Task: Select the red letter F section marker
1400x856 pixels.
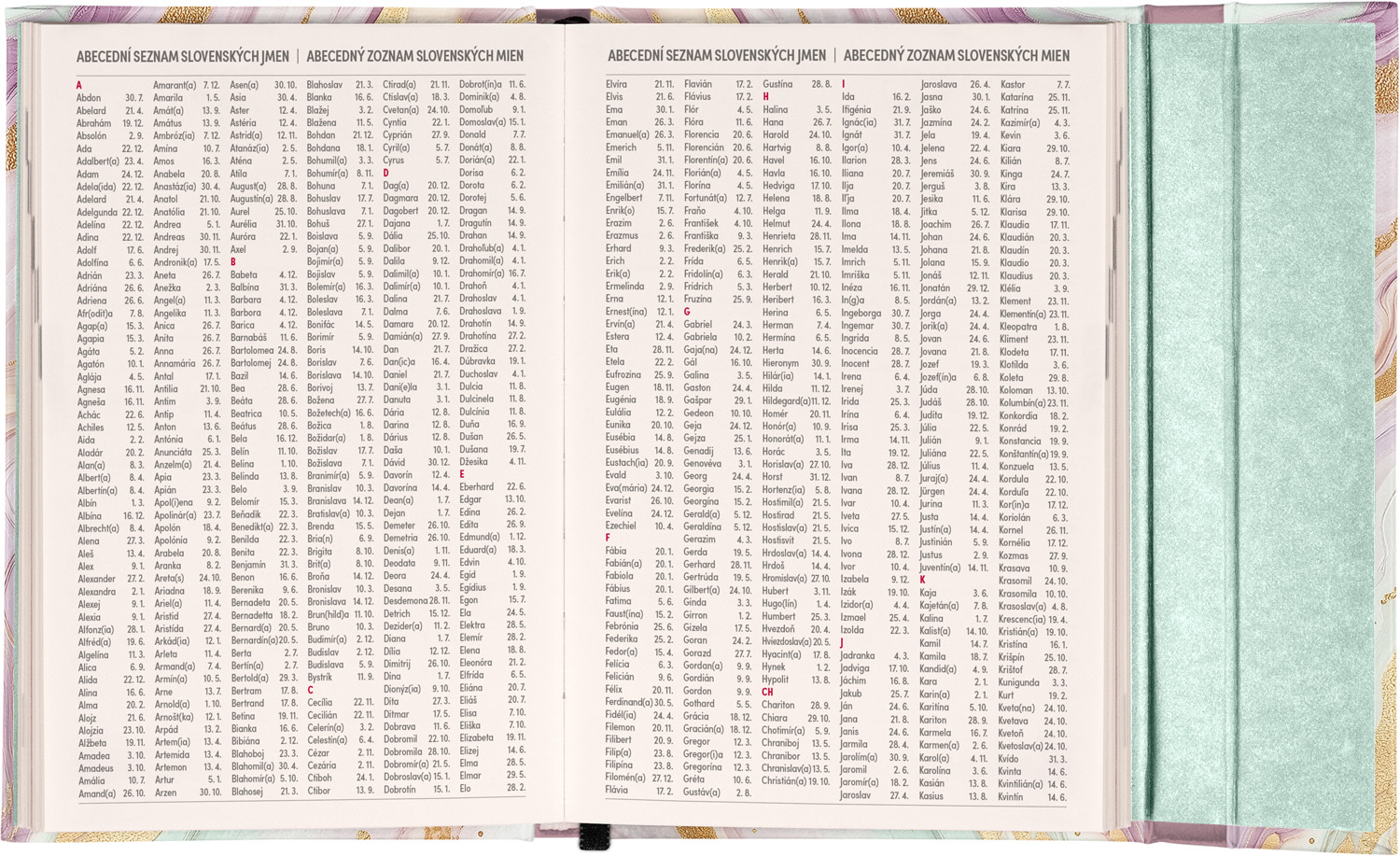Action: (608, 538)
